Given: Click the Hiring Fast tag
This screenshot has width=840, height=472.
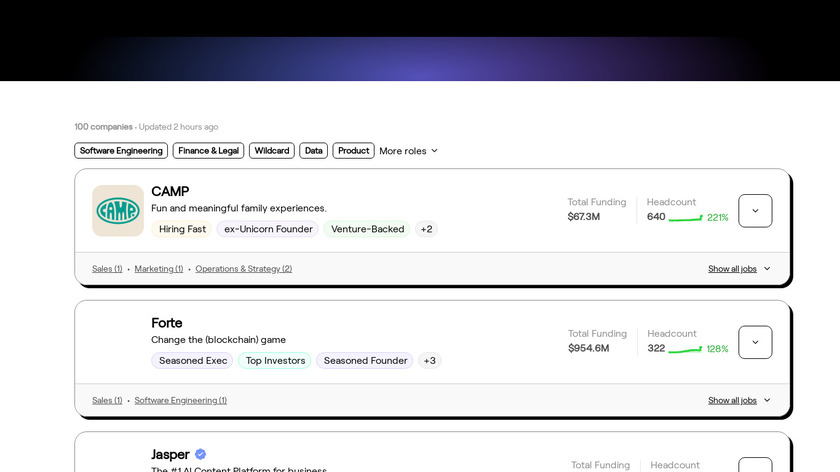Looking at the screenshot, I should 182,229.
